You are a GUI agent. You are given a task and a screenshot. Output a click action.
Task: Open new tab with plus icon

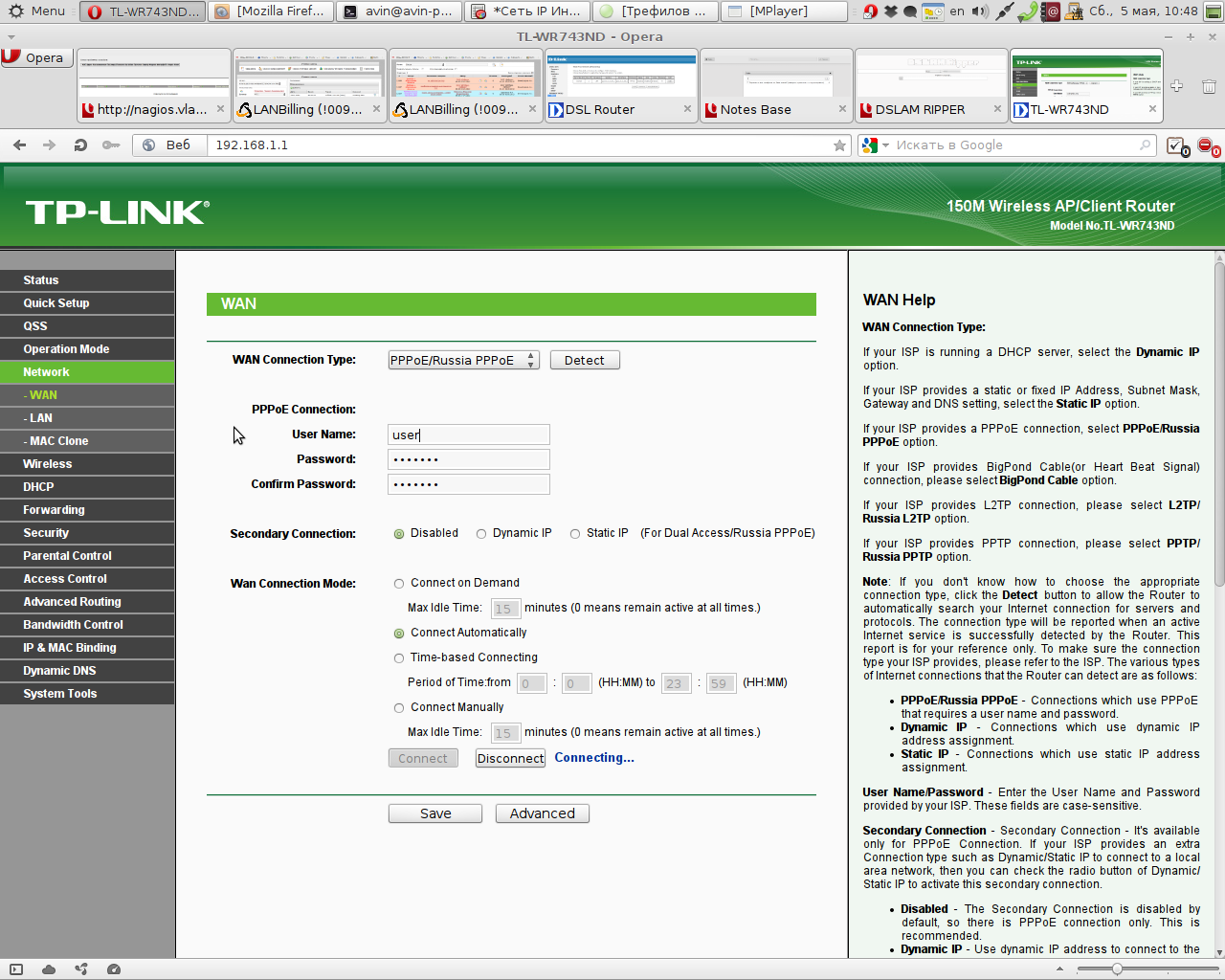click(1177, 86)
